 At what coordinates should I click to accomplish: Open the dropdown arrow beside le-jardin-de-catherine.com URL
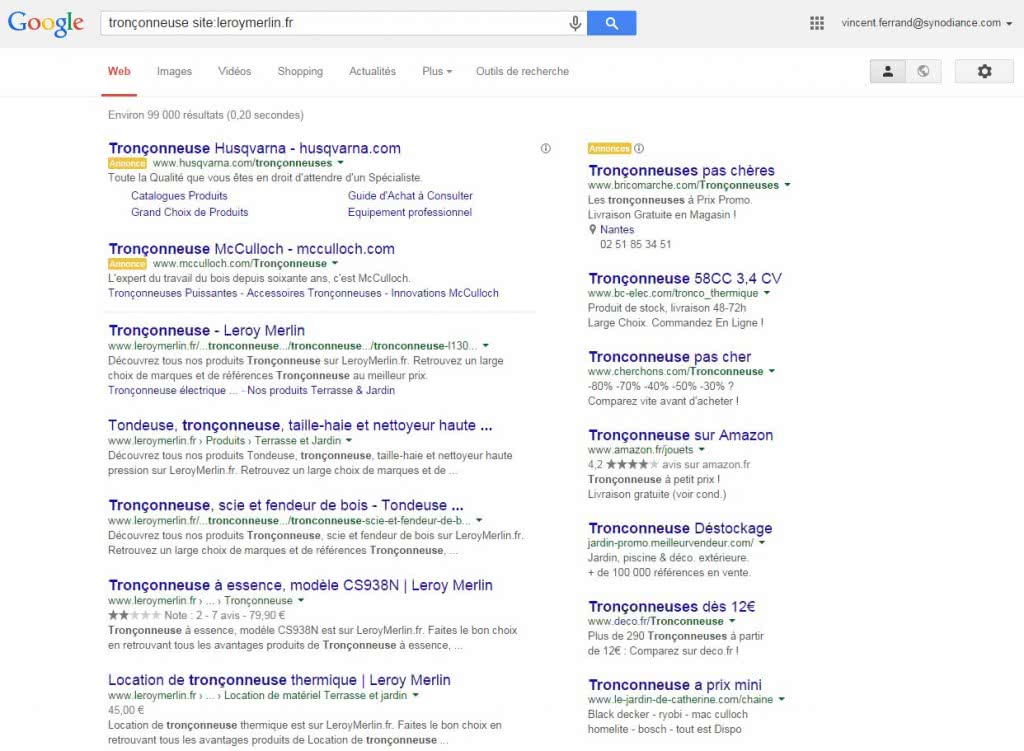[x=782, y=699]
